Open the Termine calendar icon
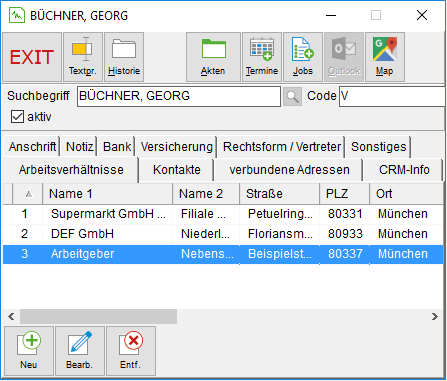 [x=262, y=57]
